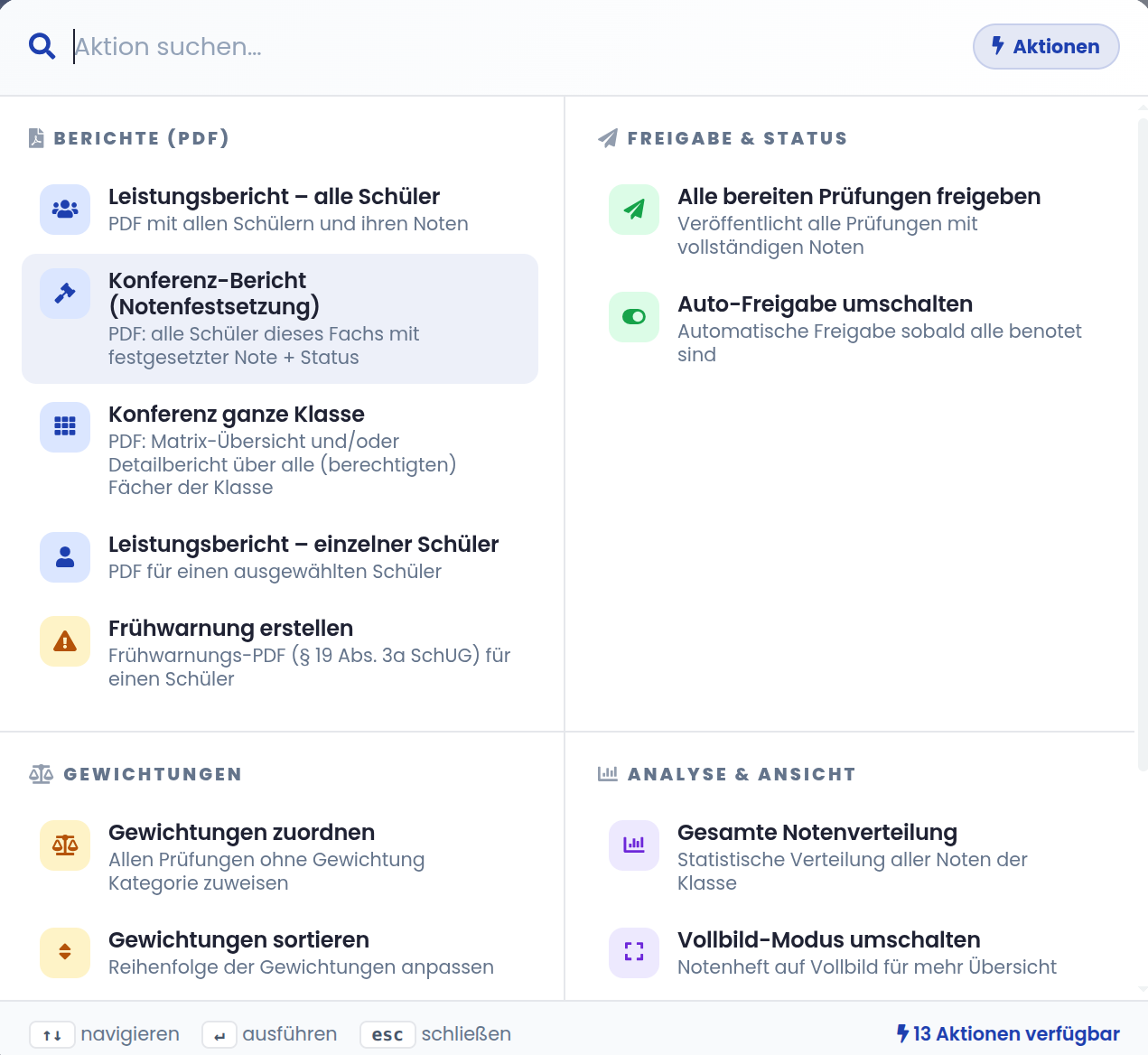Screen dimensions: 1148x1055
Task: Click the Aktionen button
Action: (x=1046, y=46)
